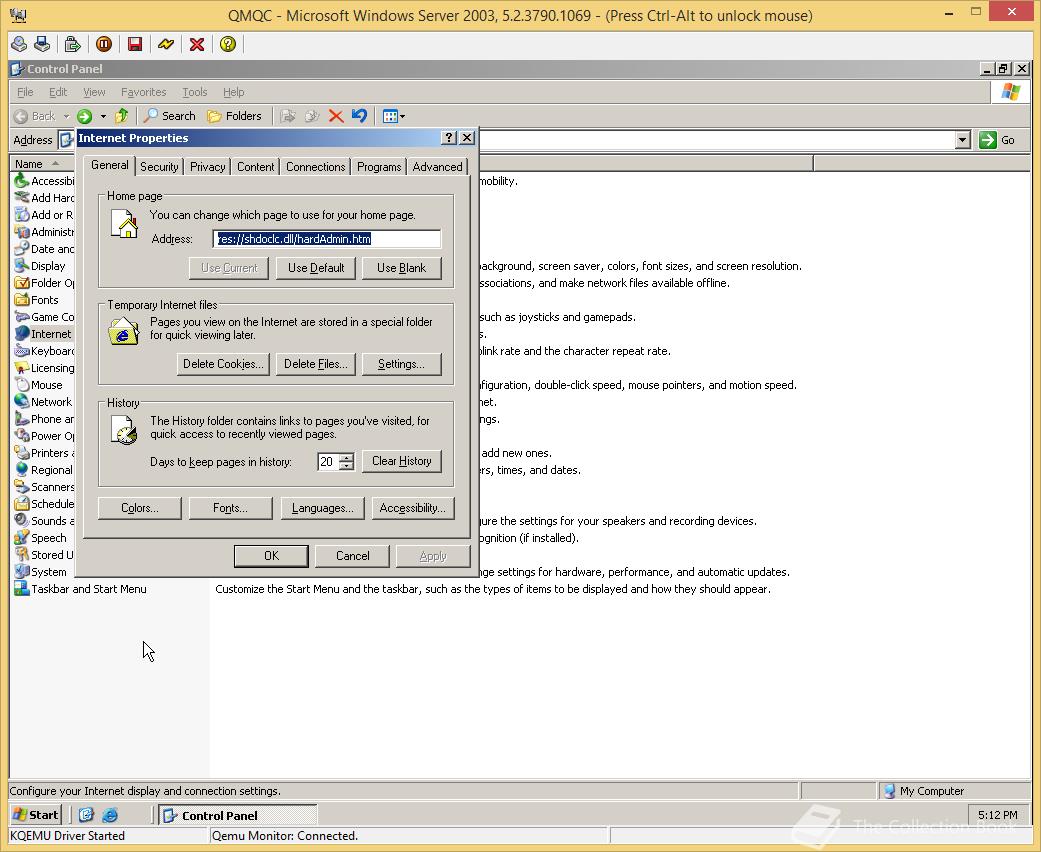Open the Fonts dialog
The height and width of the screenshot is (852, 1041).
pyautogui.click(x=230, y=508)
